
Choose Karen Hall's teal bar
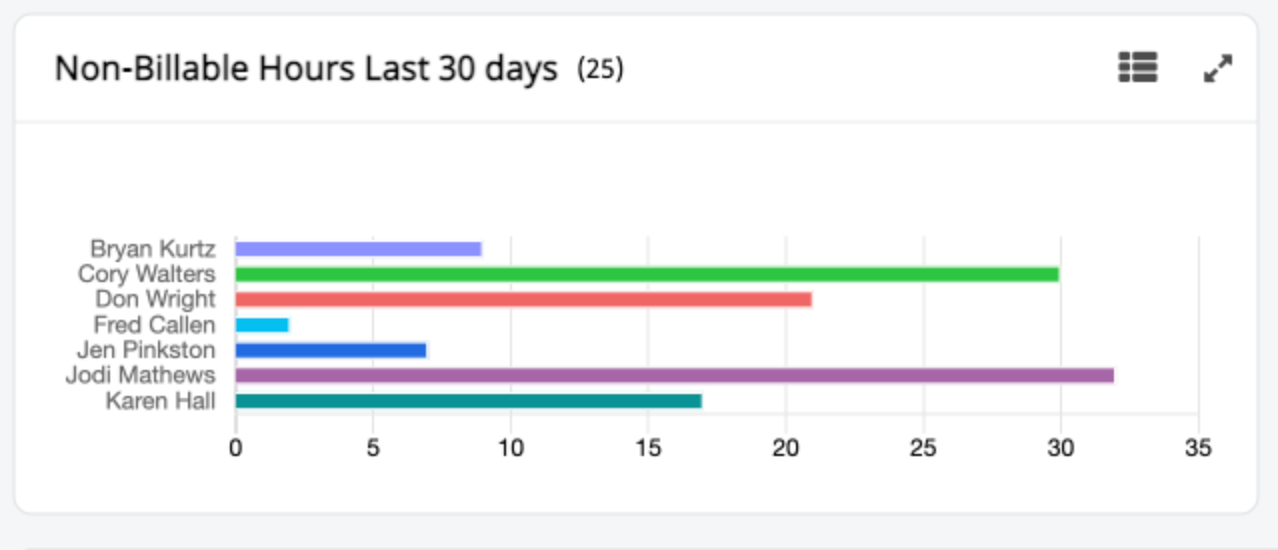point(468,401)
